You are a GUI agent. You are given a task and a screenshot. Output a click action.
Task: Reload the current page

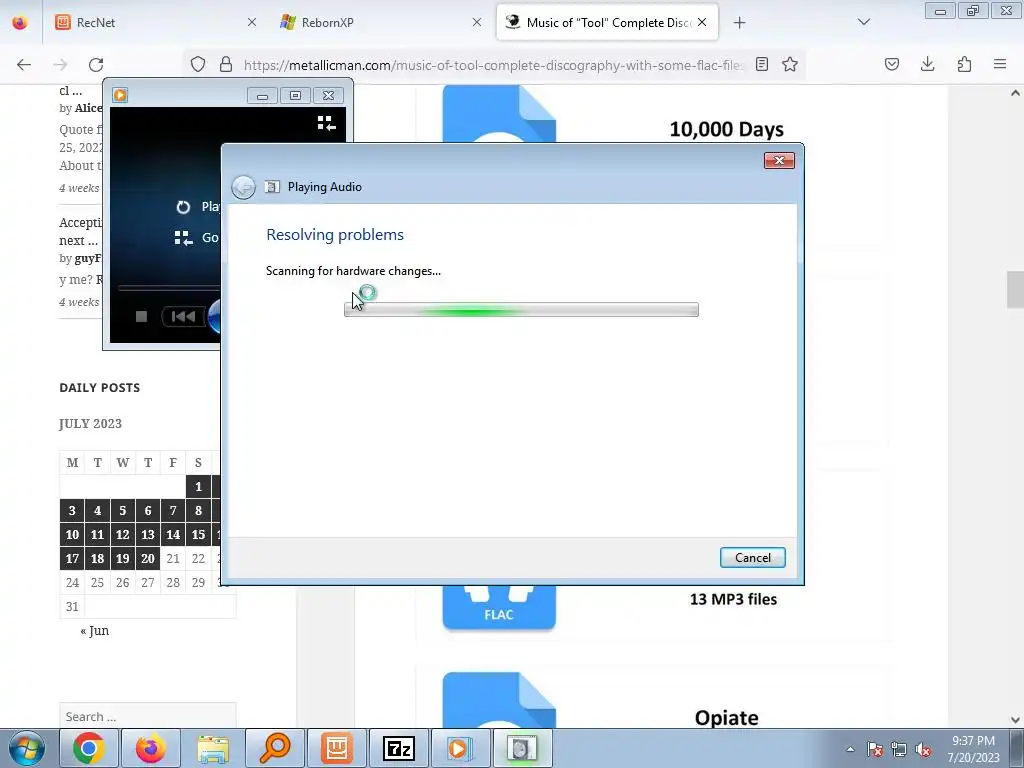click(96, 64)
